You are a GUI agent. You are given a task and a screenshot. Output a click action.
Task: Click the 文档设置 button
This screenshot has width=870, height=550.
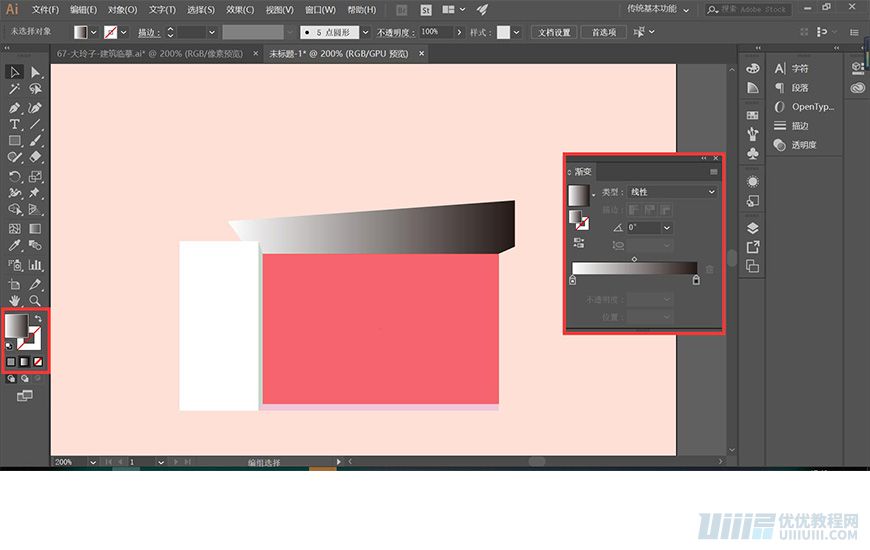click(x=554, y=32)
